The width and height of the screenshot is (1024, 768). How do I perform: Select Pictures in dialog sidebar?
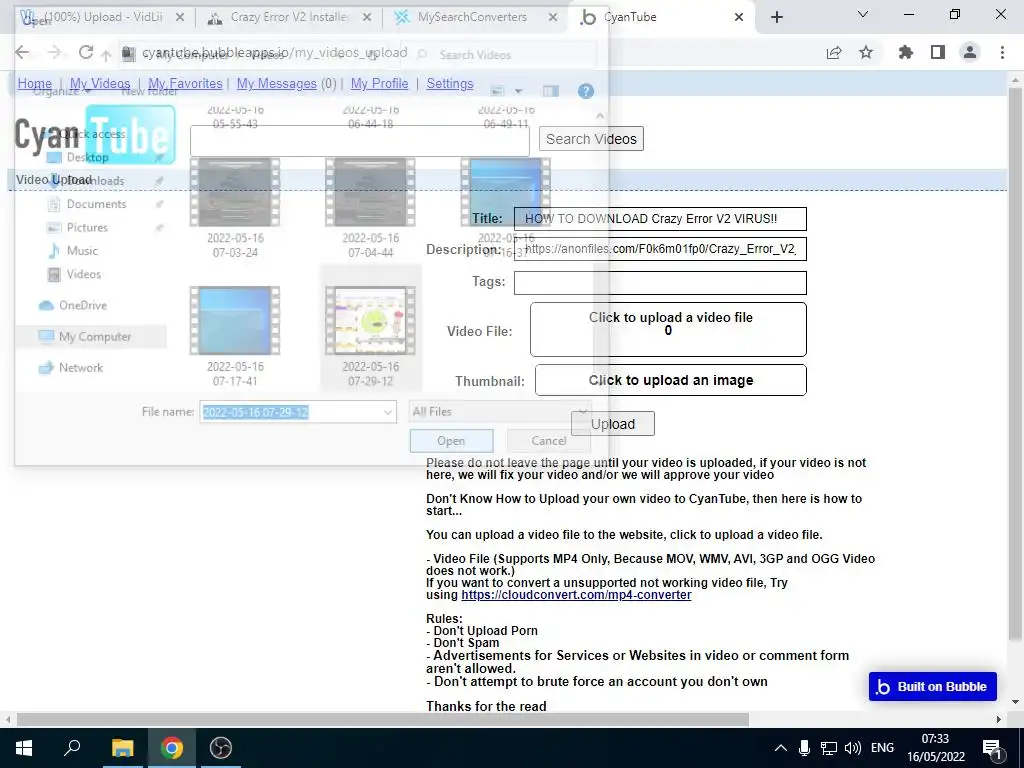[x=87, y=227]
